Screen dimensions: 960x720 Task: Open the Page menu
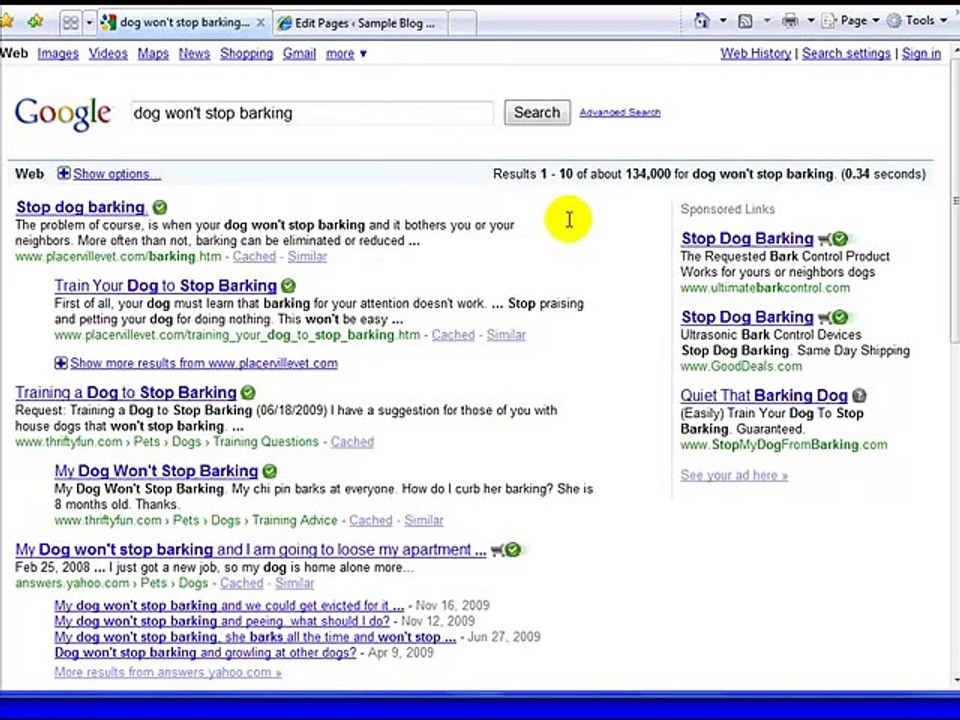coord(850,21)
